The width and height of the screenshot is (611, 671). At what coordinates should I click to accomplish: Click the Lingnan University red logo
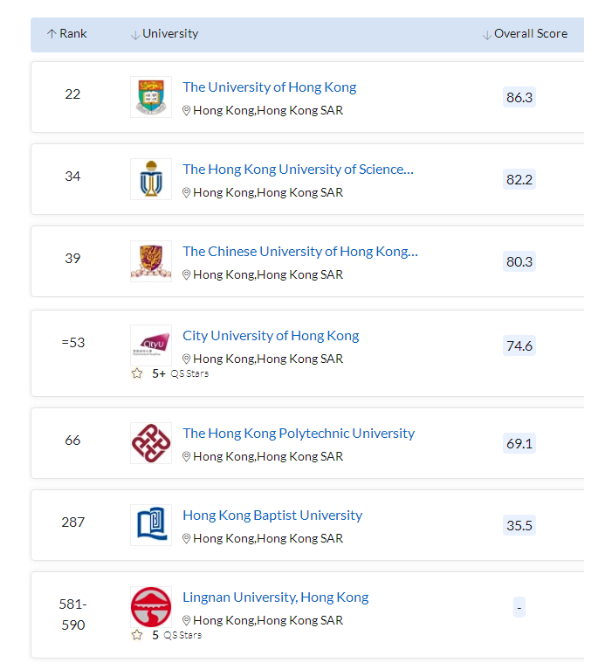pyautogui.click(x=151, y=607)
